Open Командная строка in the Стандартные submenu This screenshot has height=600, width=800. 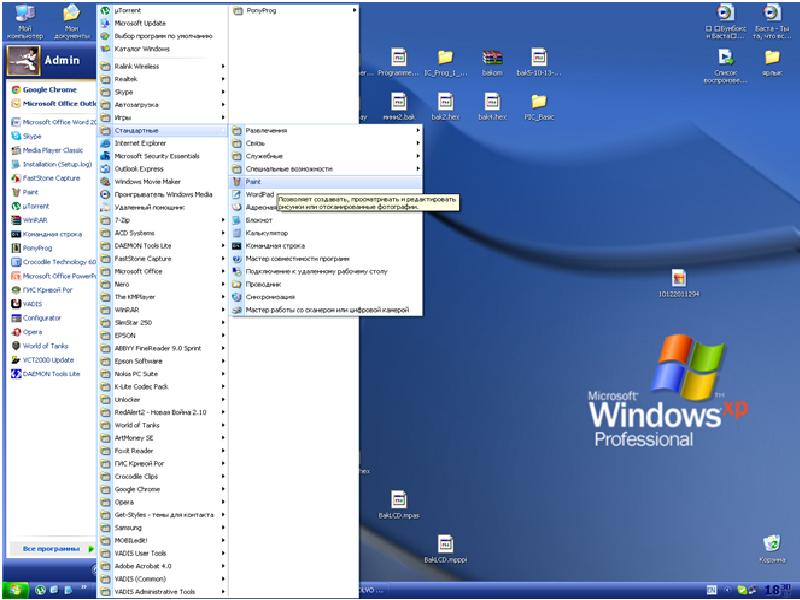tap(274, 245)
